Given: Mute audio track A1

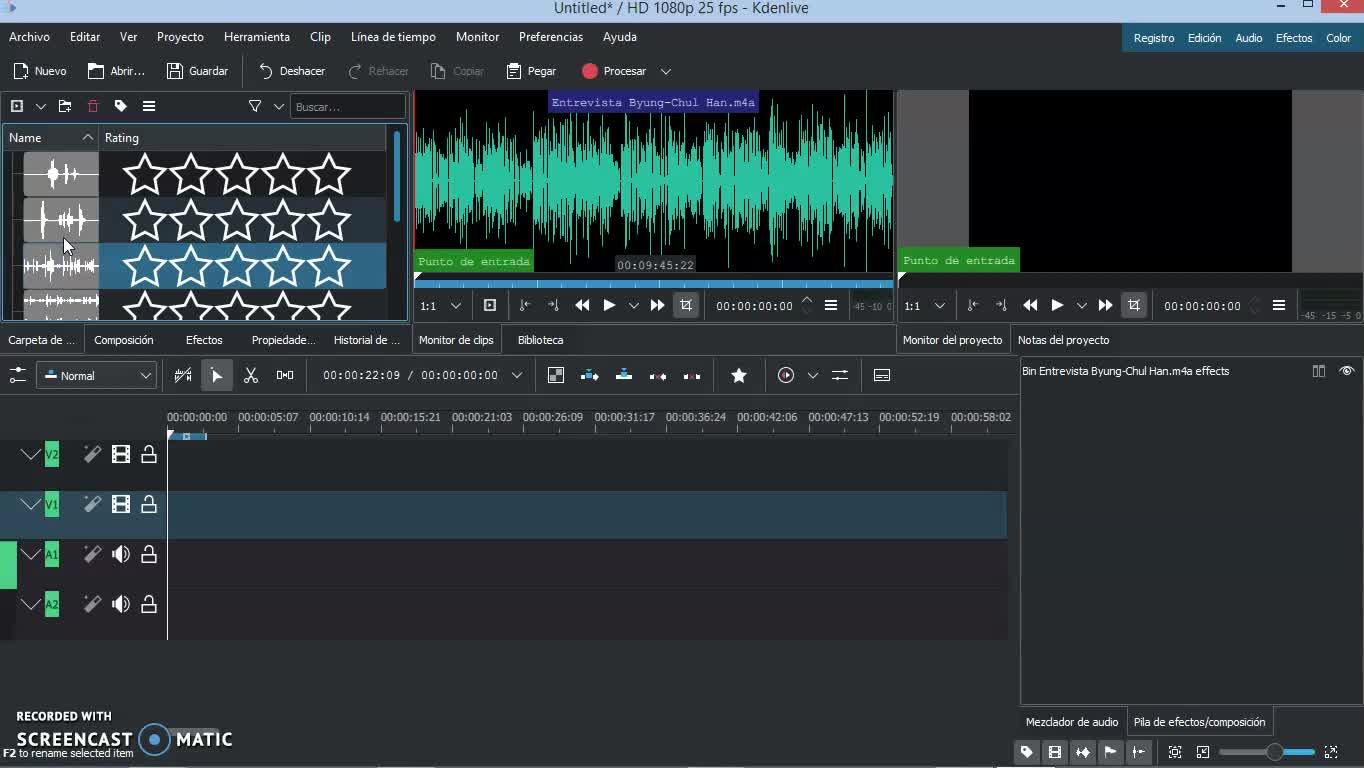Looking at the screenshot, I should 121,554.
